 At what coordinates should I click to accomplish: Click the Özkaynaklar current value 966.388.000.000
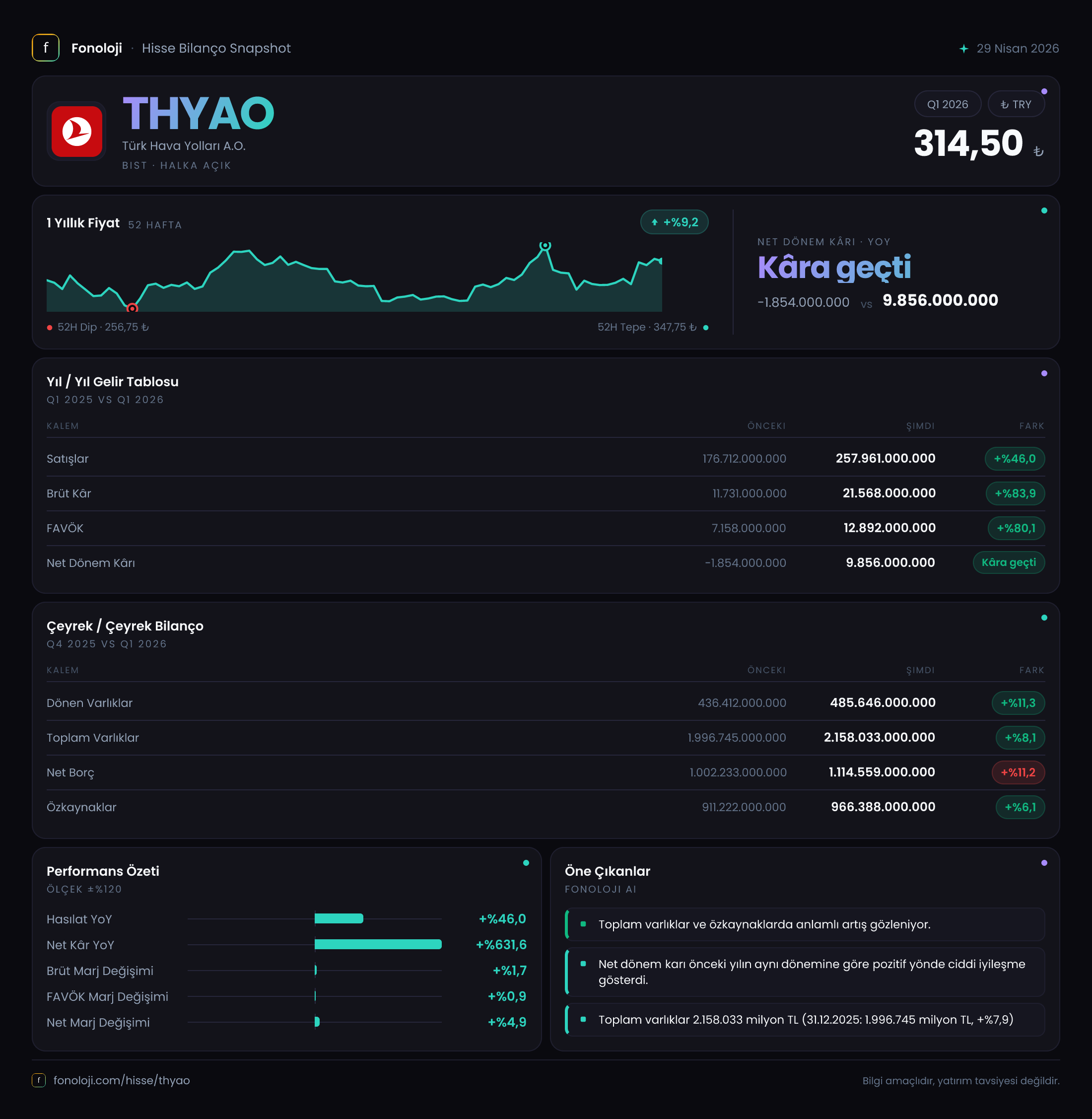(883, 806)
